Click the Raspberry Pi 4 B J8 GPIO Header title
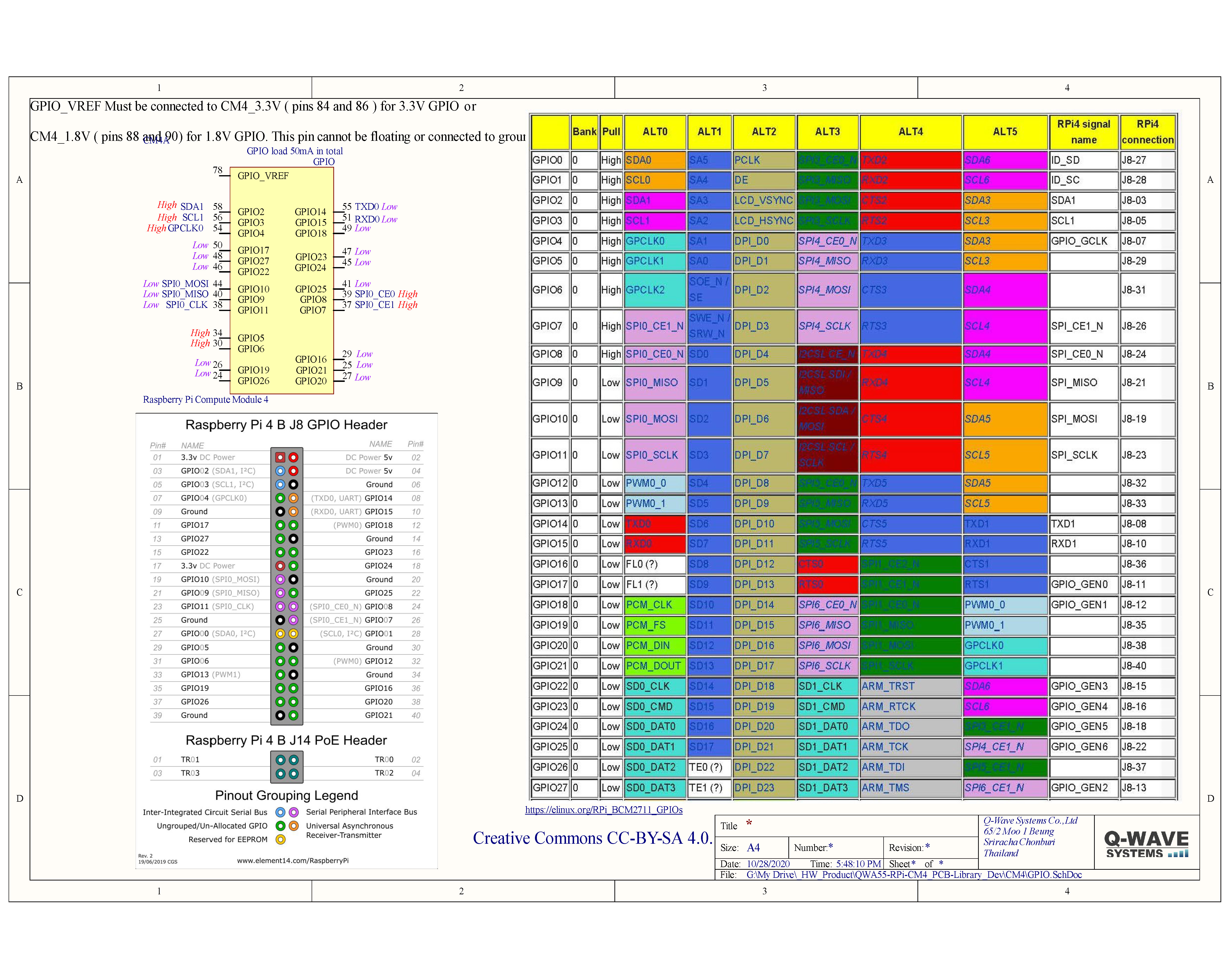 click(x=286, y=425)
